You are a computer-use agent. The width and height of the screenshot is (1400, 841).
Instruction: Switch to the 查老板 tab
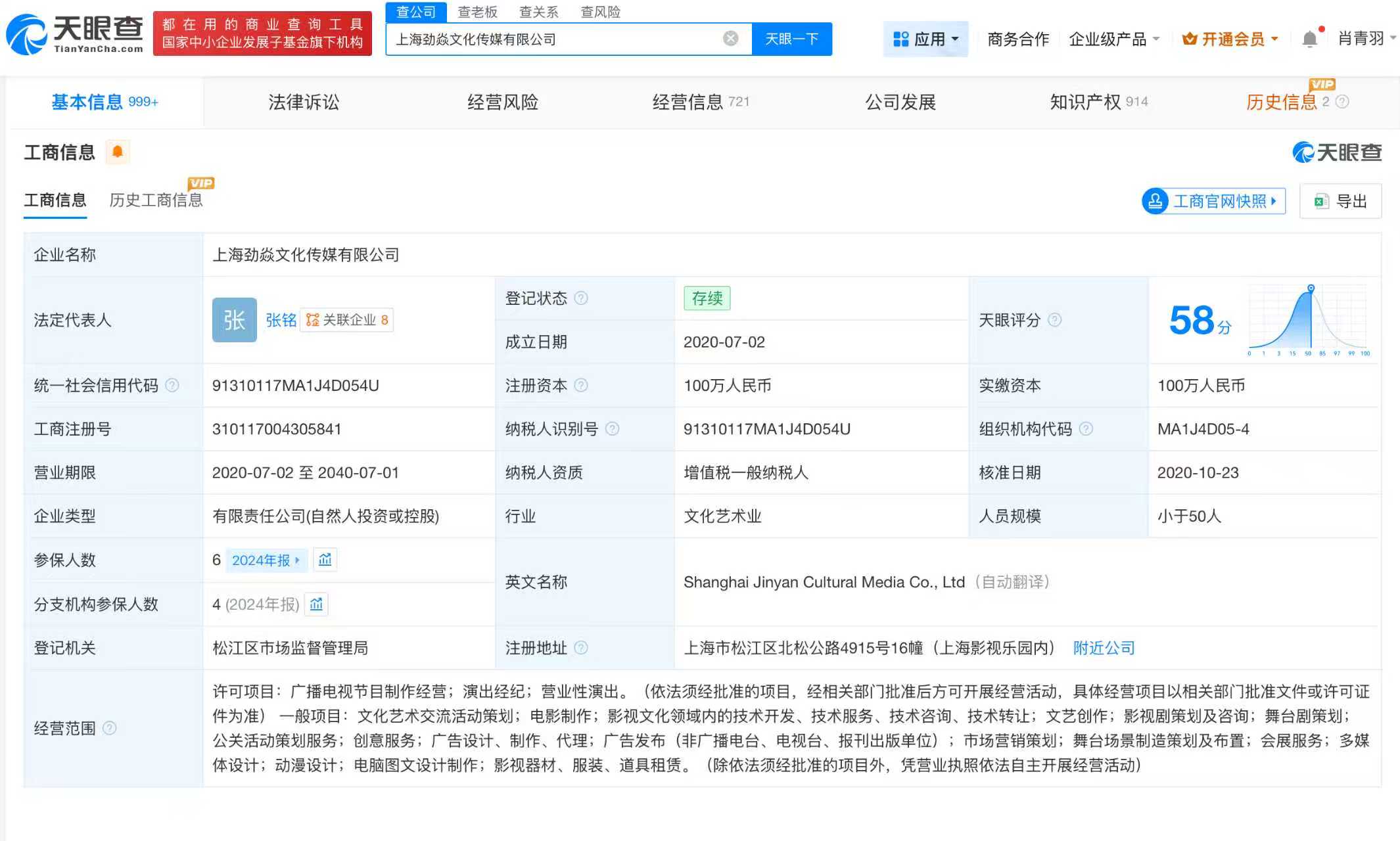tap(478, 11)
